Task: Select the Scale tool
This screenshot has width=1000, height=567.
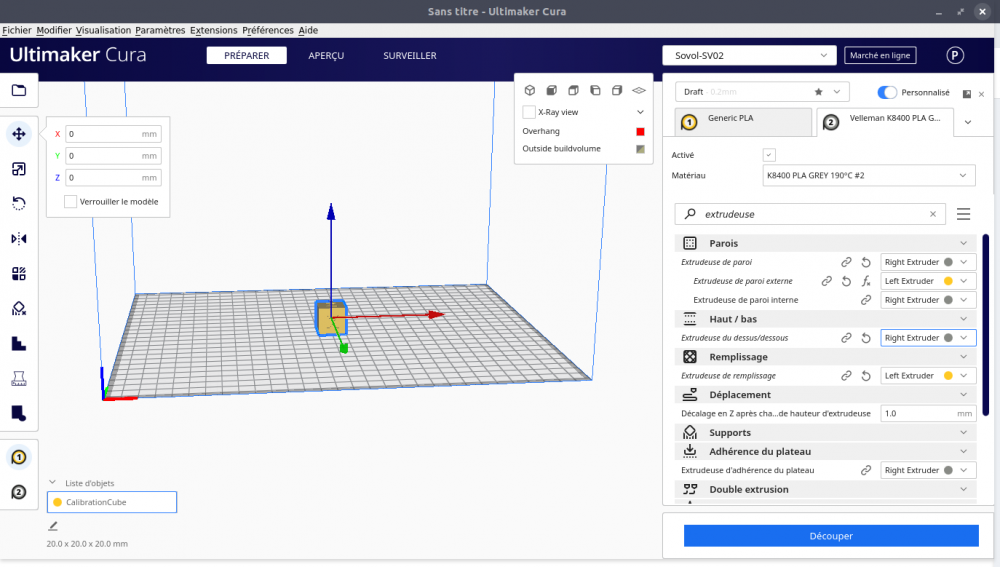Action: 18,169
